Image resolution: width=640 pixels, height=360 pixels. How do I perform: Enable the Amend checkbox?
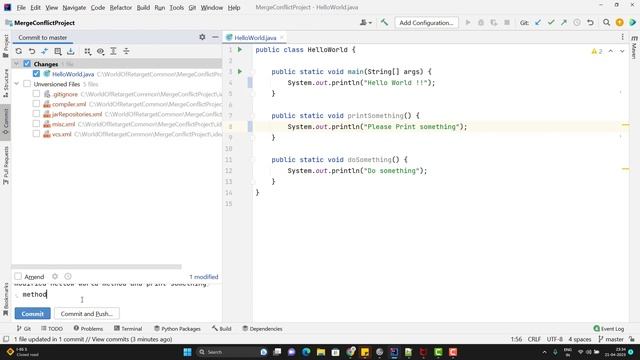click(x=18, y=276)
